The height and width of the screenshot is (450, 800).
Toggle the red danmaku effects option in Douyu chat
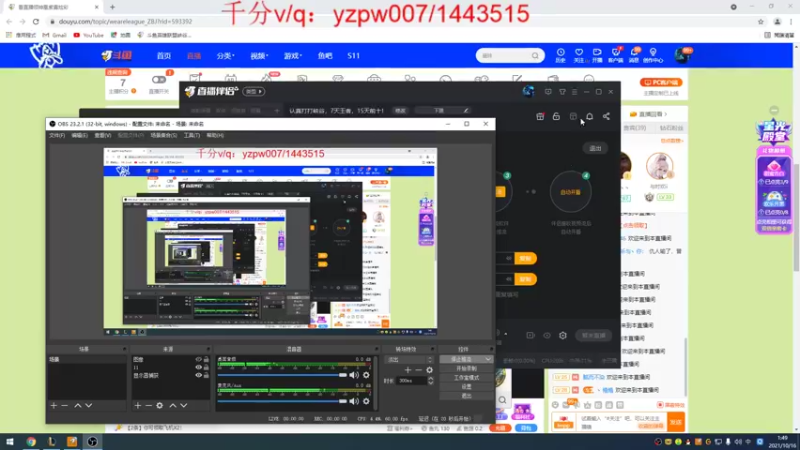(x=671, y=405)
